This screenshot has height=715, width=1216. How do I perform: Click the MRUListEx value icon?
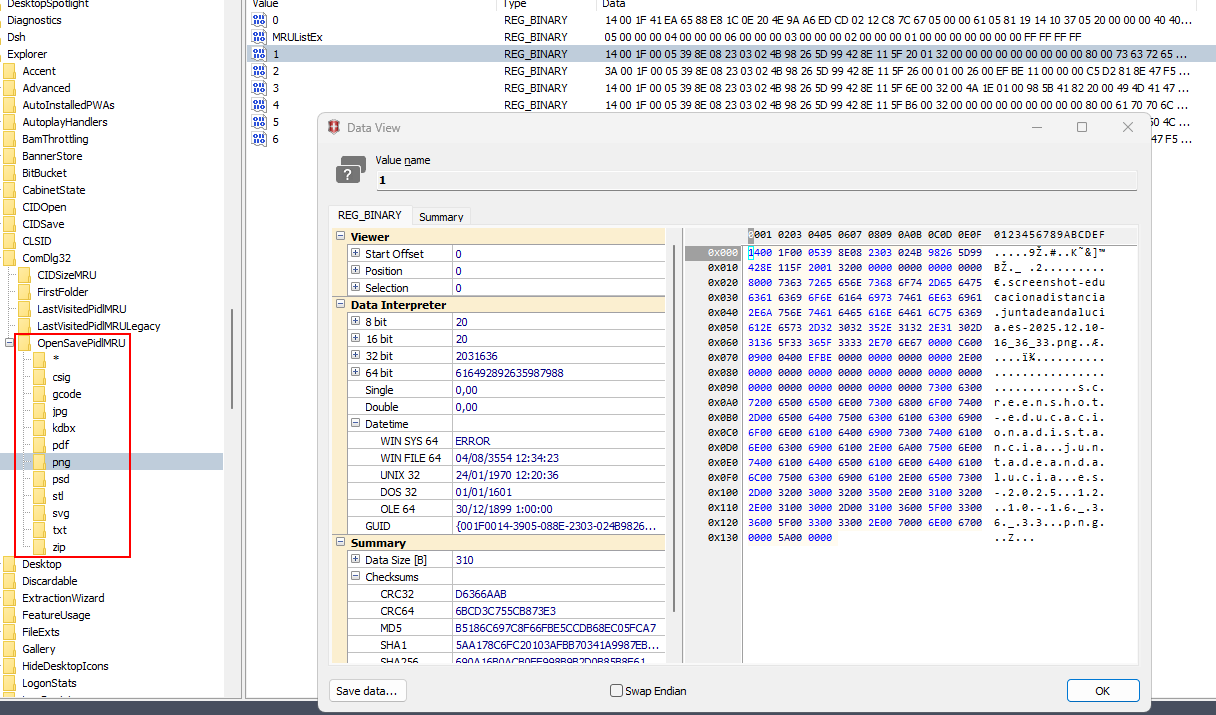pyautogui.click(x=259, y=37)
